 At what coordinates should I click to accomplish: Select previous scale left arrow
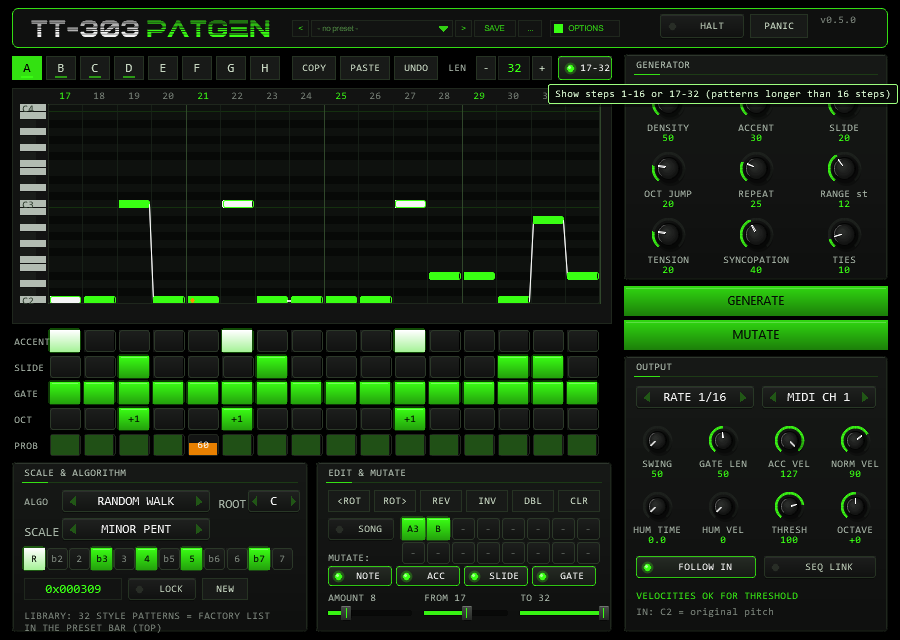pyautogui.click(x=73, y=529)
